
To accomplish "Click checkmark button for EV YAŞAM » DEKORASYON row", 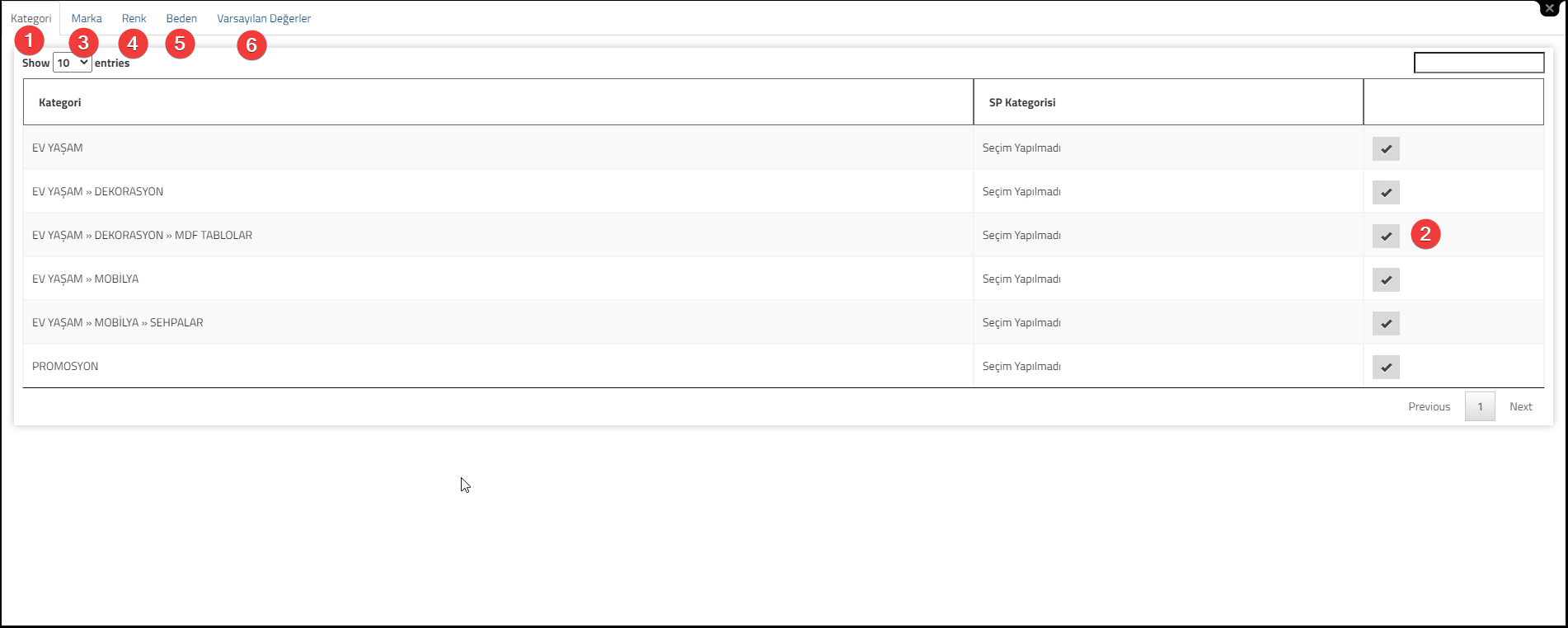I will coord(1386,192).
